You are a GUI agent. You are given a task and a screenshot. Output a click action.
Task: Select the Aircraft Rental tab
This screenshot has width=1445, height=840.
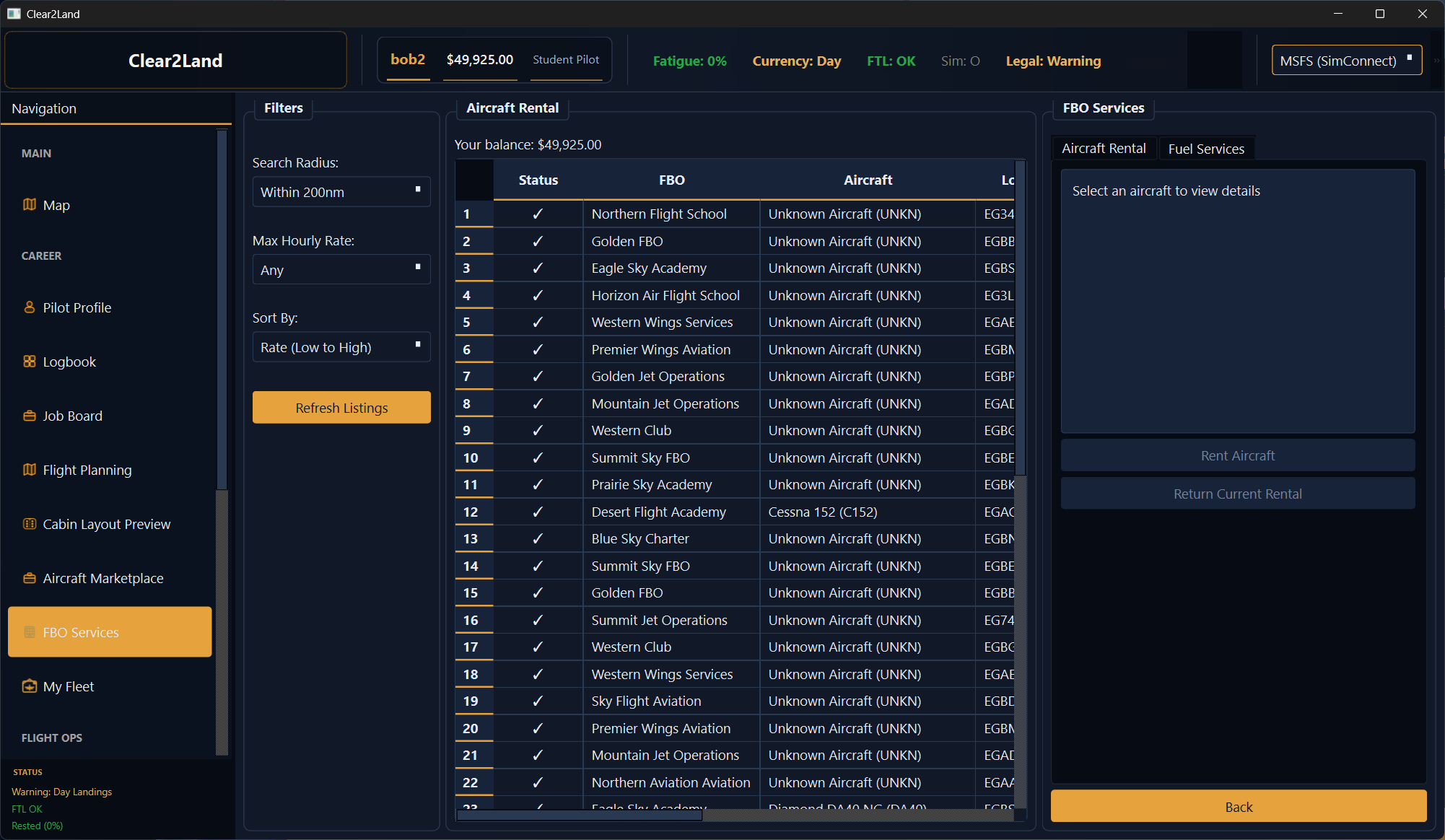click(x=1103, y=149)
